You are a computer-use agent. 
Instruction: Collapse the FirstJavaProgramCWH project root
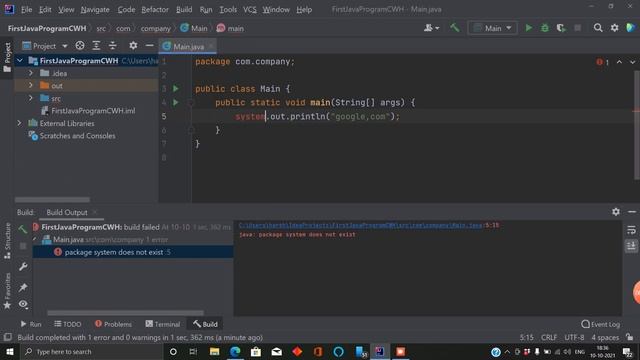pyautogui.click(x=20, y=61)
